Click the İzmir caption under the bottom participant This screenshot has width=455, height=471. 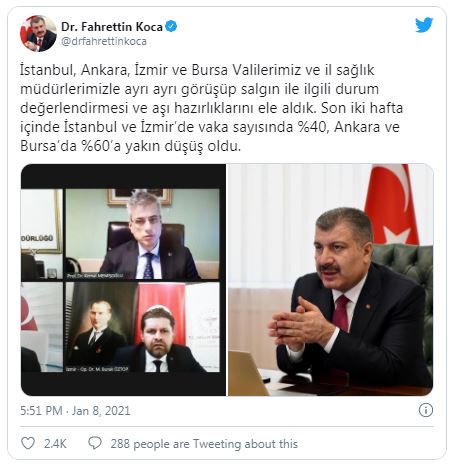pos(97,369)
